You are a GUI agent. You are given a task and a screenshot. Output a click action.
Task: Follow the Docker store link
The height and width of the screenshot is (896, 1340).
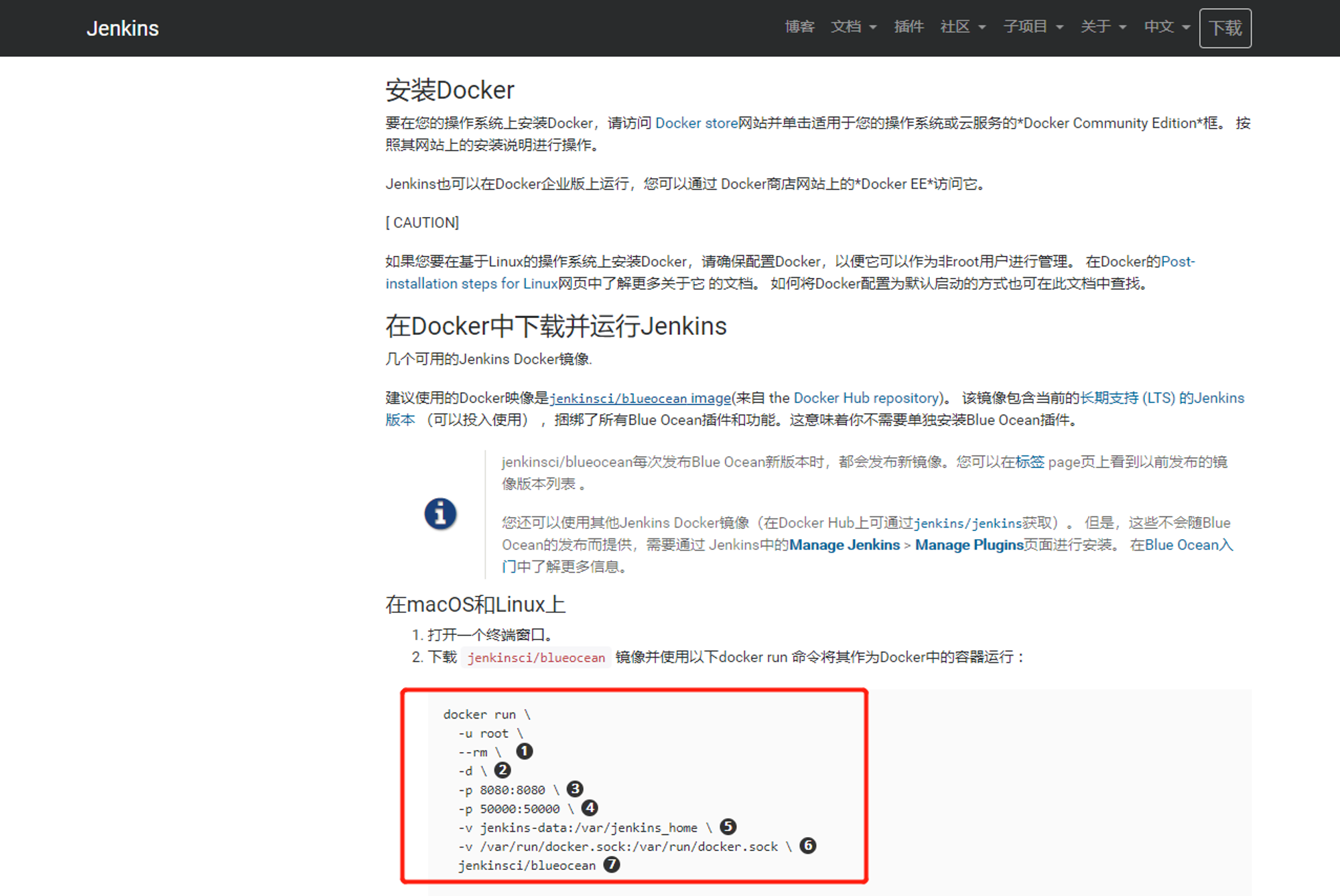[x=696, y=123]
